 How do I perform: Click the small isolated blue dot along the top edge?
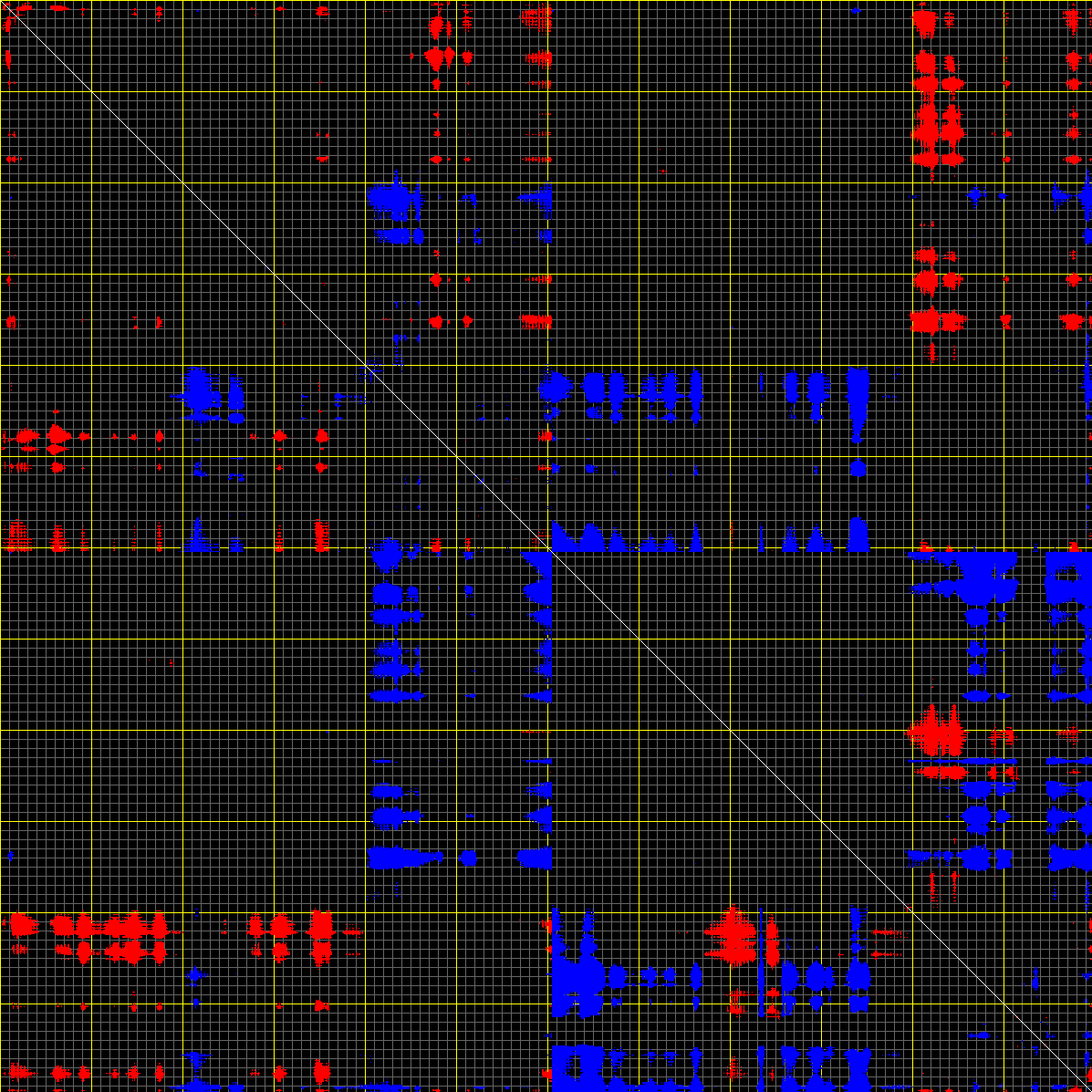(x=855, y=11)
